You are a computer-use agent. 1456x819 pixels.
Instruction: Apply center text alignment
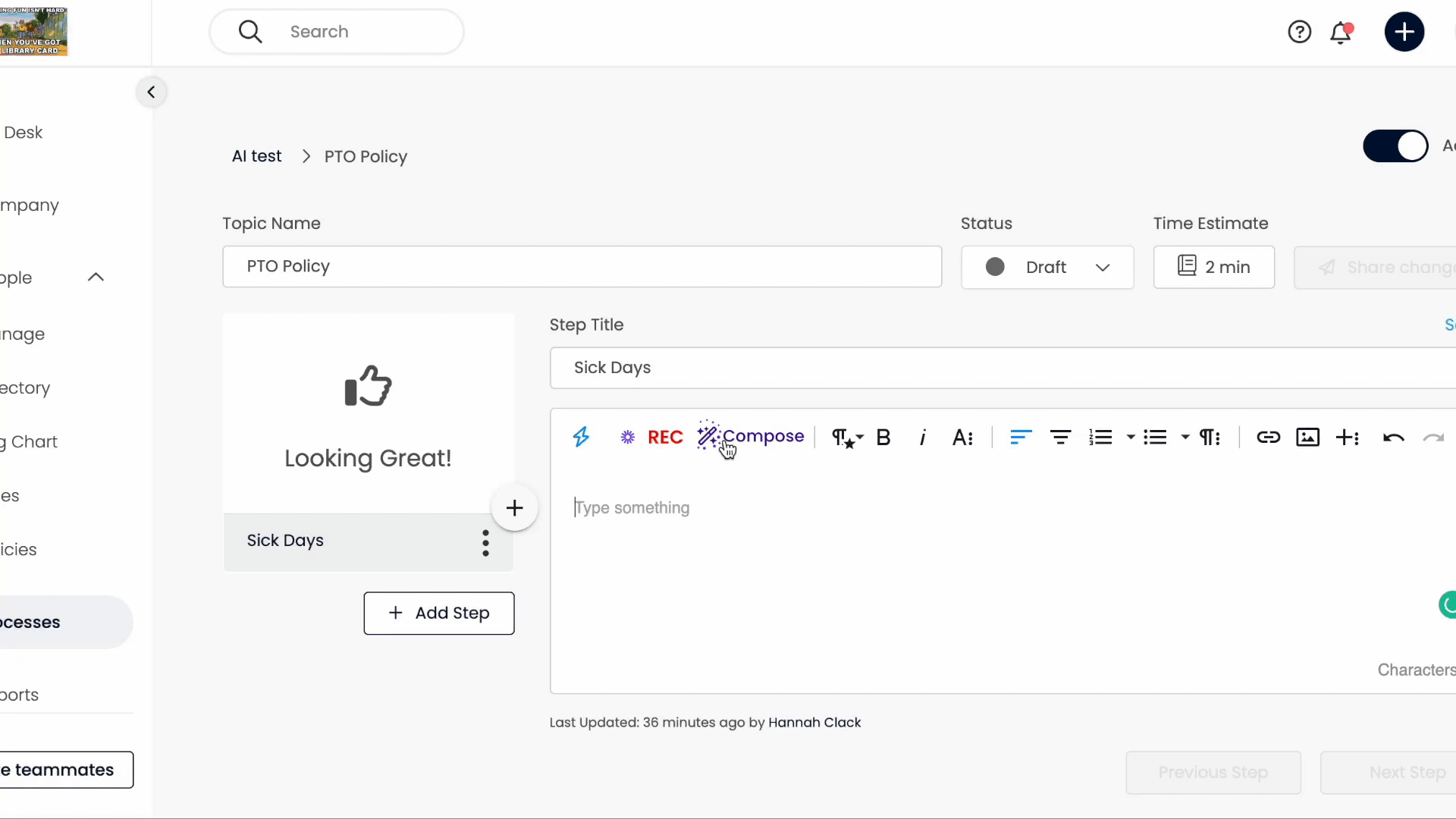point(1061,438)
